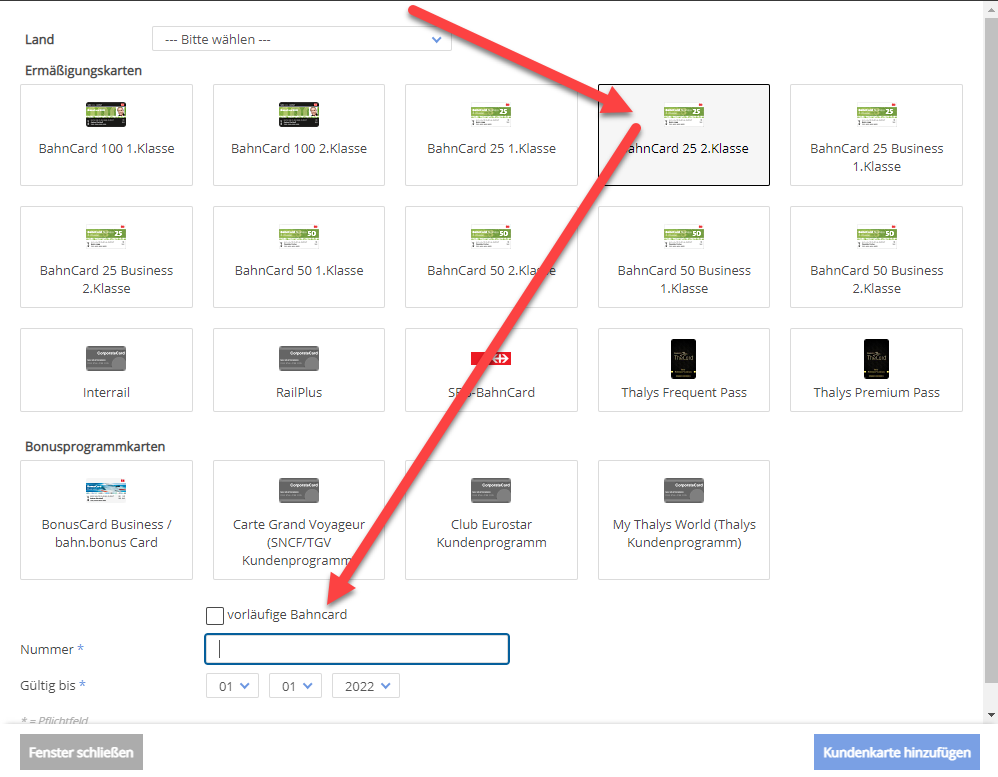
Task: Open the Gültig bis month dropdown
Action: click(295, 686)
